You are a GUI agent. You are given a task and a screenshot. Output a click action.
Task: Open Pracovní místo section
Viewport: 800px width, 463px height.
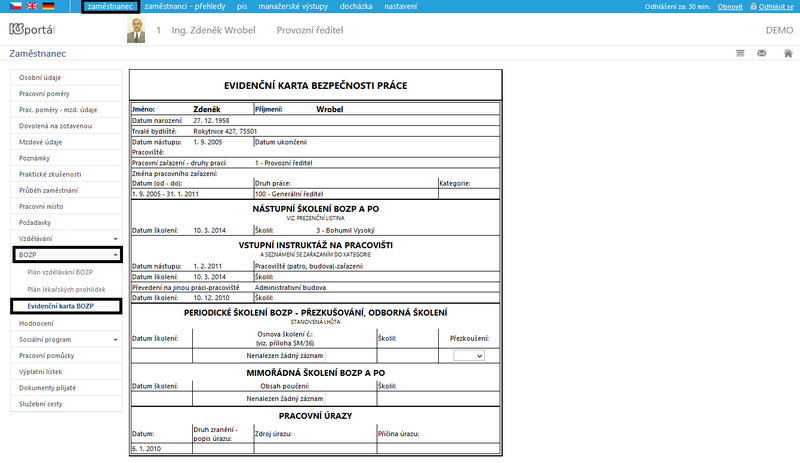[x=66, y=206]
